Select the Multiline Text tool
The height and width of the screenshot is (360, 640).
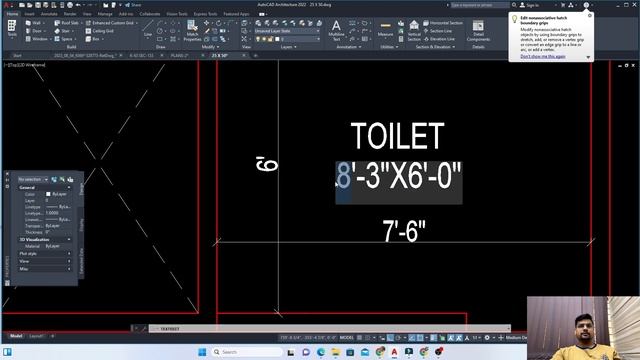coord(336,31)
